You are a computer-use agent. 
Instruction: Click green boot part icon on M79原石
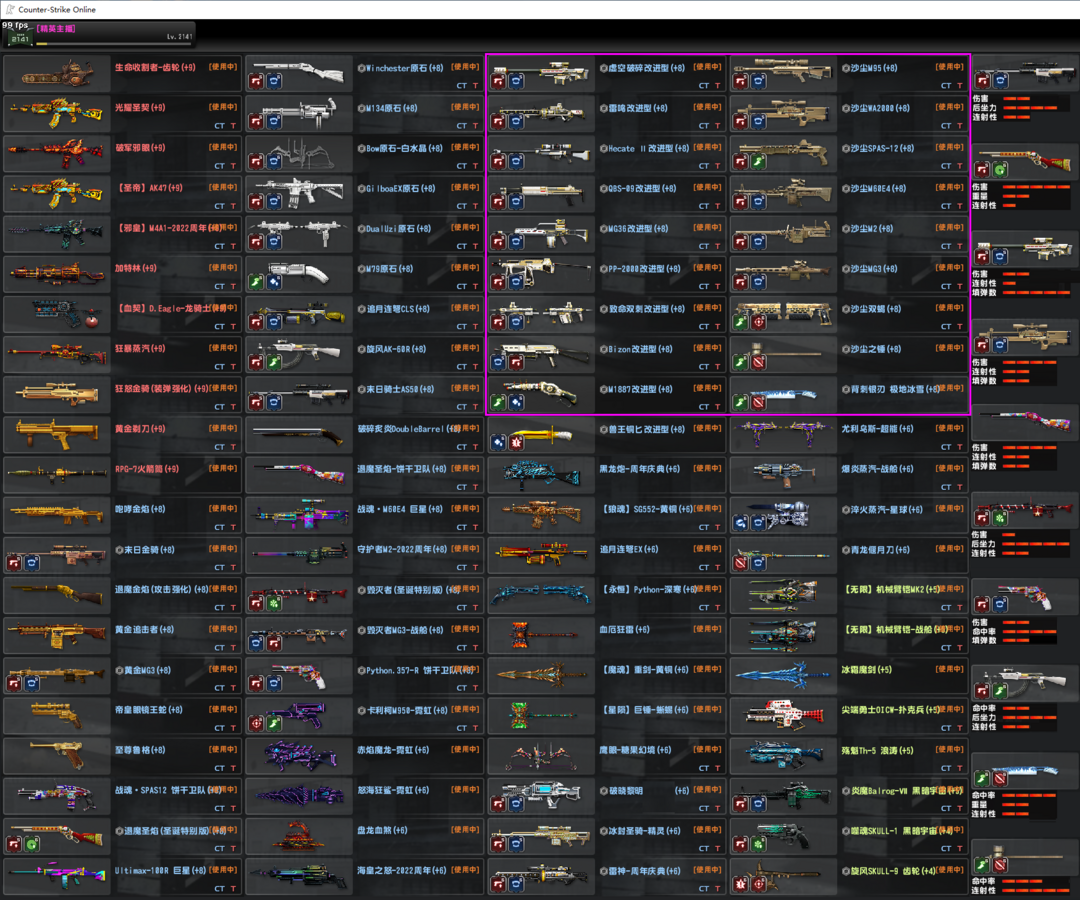(x=256, y=282)
